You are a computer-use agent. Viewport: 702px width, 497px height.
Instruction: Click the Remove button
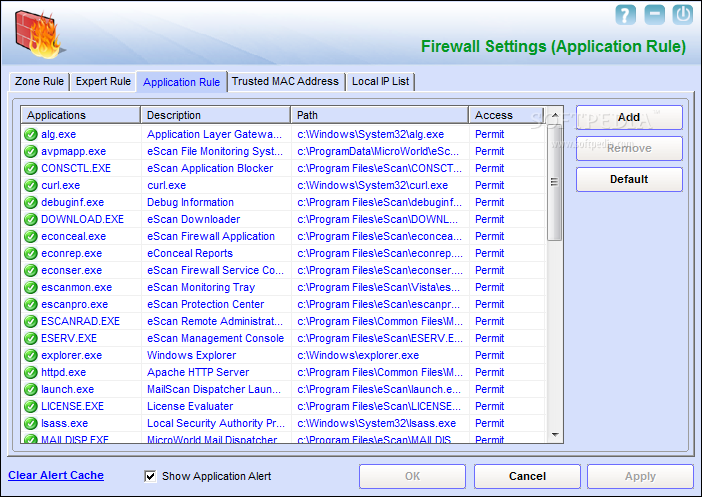(x=629, y=148)
